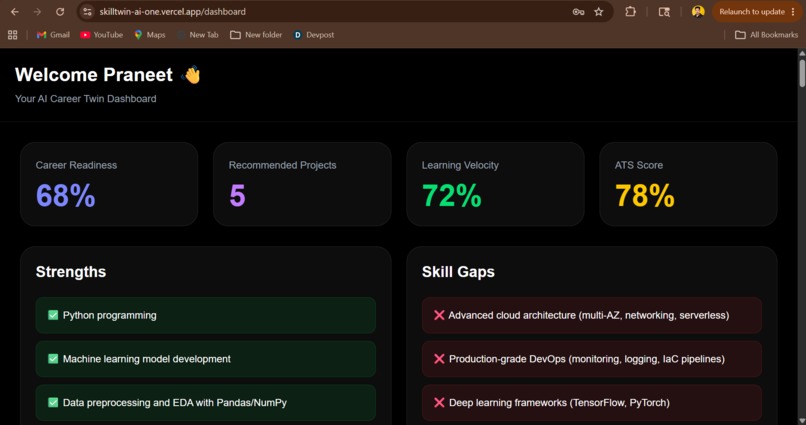Click the Welcome Praneet heading

tap(94, 75)
